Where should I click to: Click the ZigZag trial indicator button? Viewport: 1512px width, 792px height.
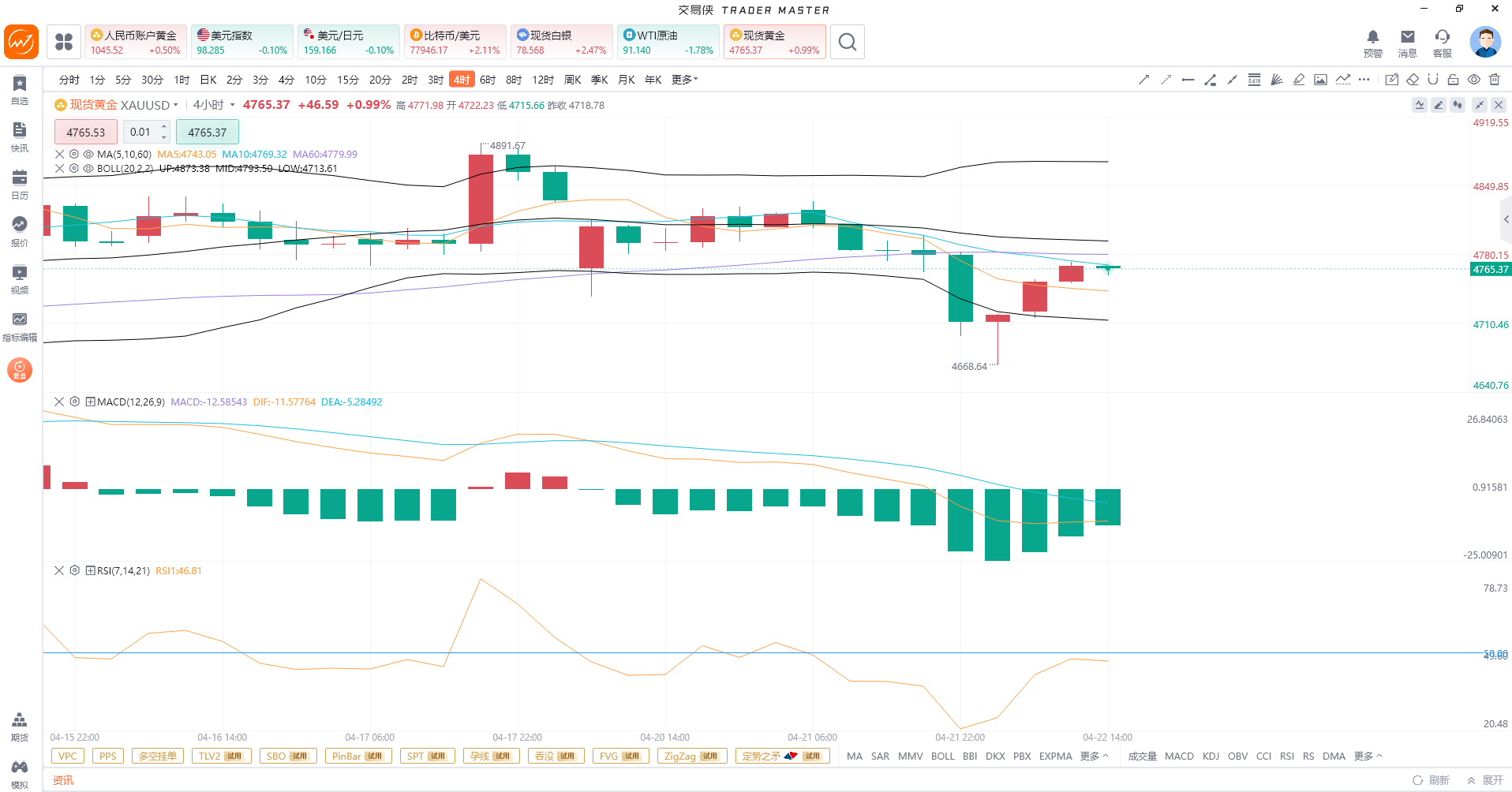(x=691, y=757)
